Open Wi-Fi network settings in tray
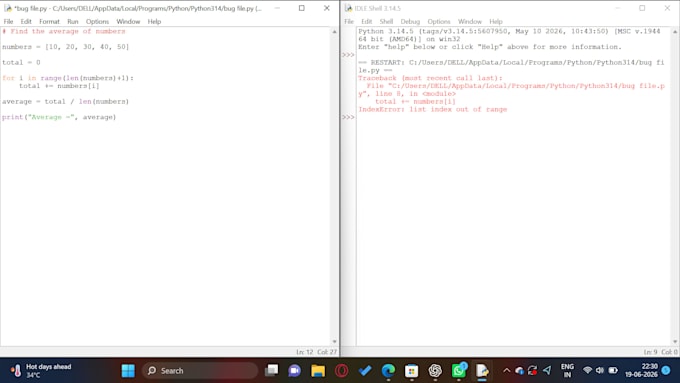Image resolution: width=680 pixels, height=383 pixels. tap(588, 370)
